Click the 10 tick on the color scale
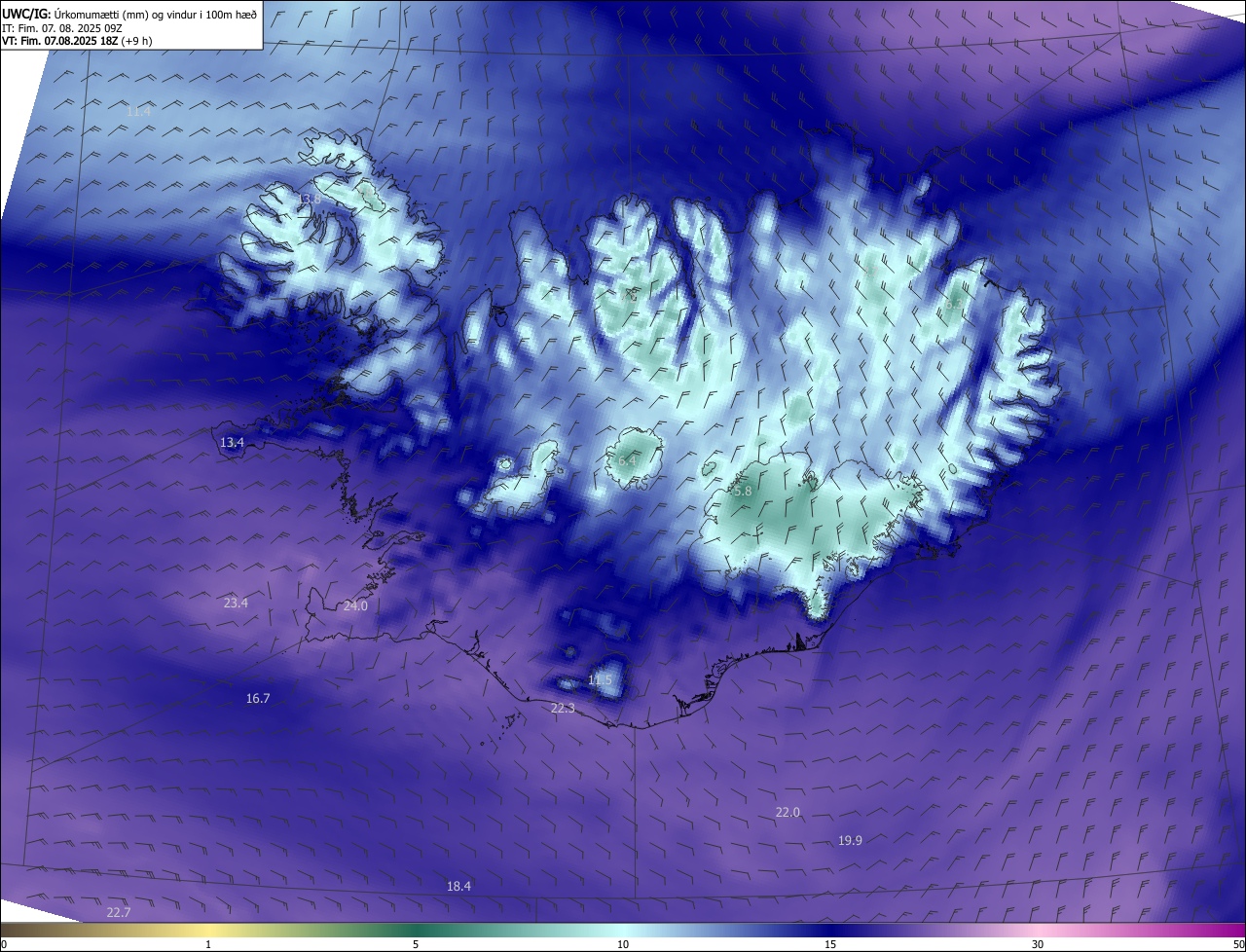Viewport: 1246px width, 952px height. click(x=623, y=944)
